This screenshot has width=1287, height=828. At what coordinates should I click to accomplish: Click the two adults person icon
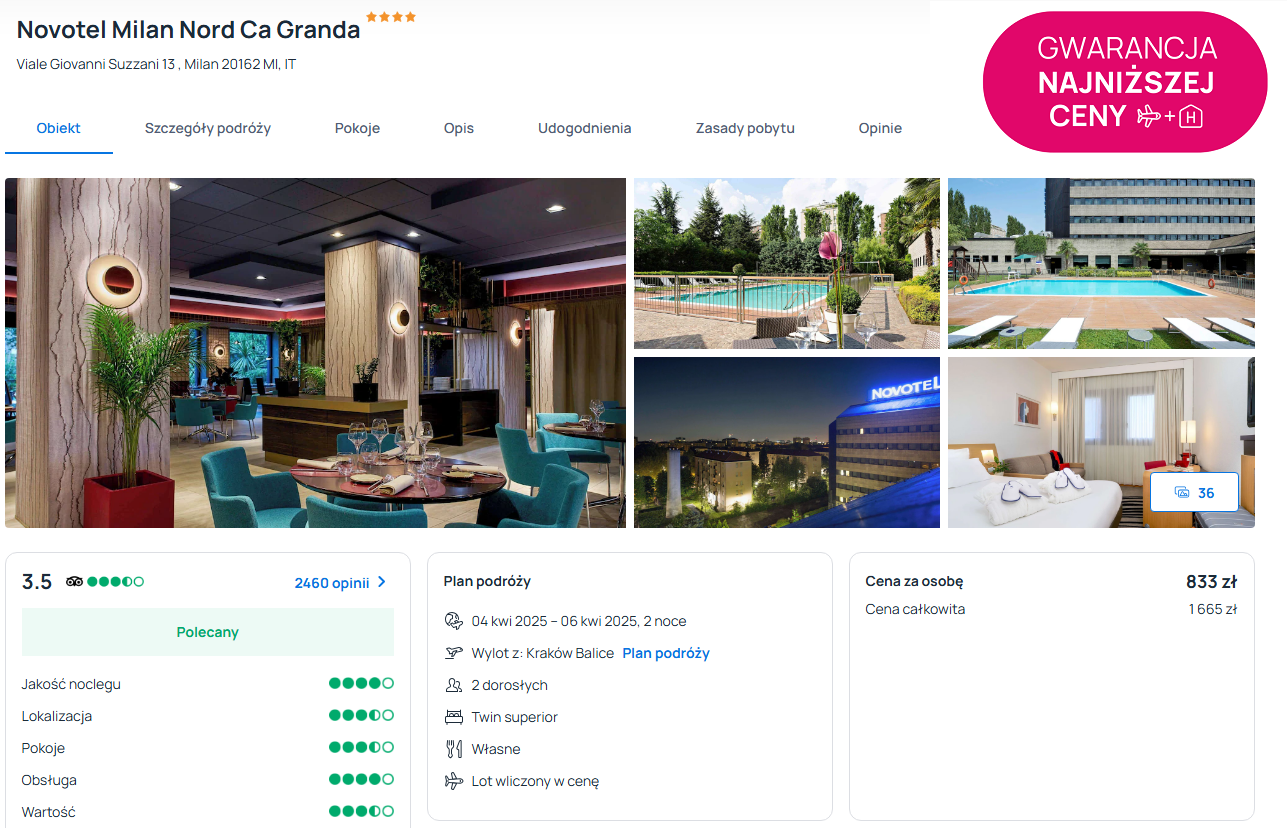coord(454,685)
